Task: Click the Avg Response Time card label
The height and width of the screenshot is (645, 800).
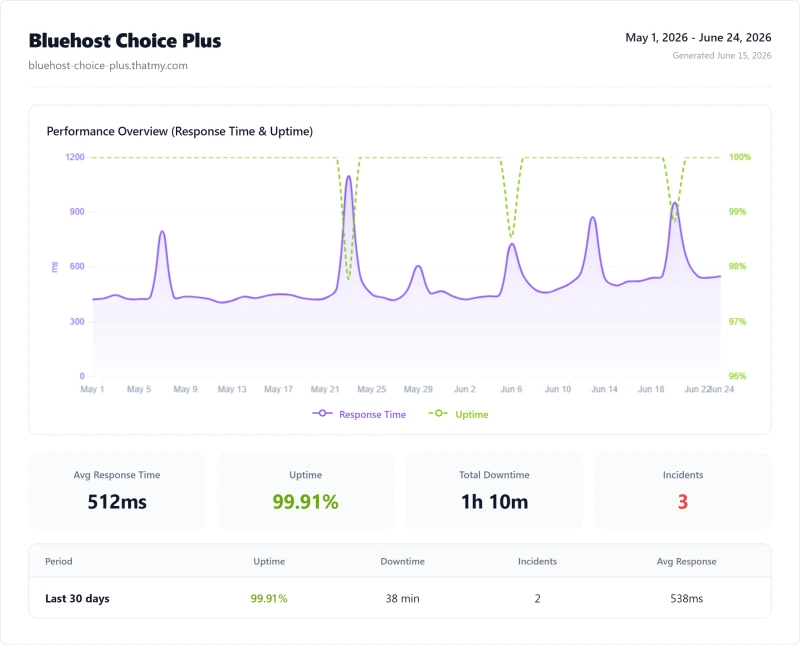Action: click(x=117, y=475)
